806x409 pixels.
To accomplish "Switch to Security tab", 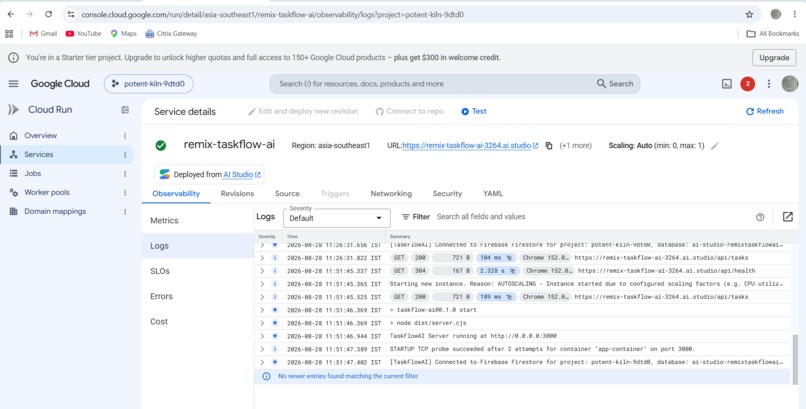I will coord(447,194).
